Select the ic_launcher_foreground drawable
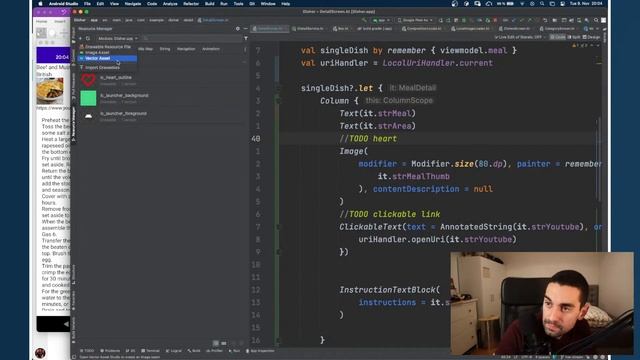Image resolution: width=640 pixels, height=360 pixels. [162, 116]
